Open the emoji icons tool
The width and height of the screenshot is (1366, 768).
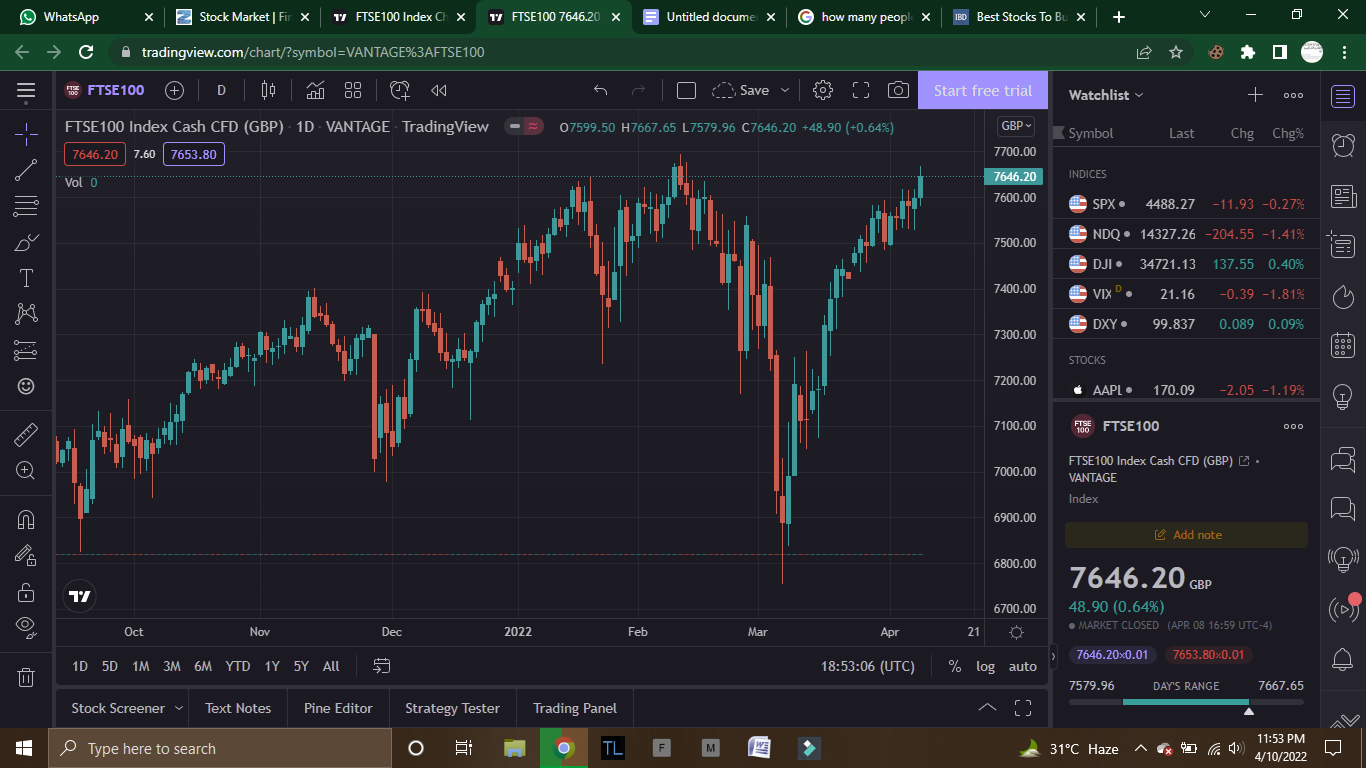tap(26, 386)
